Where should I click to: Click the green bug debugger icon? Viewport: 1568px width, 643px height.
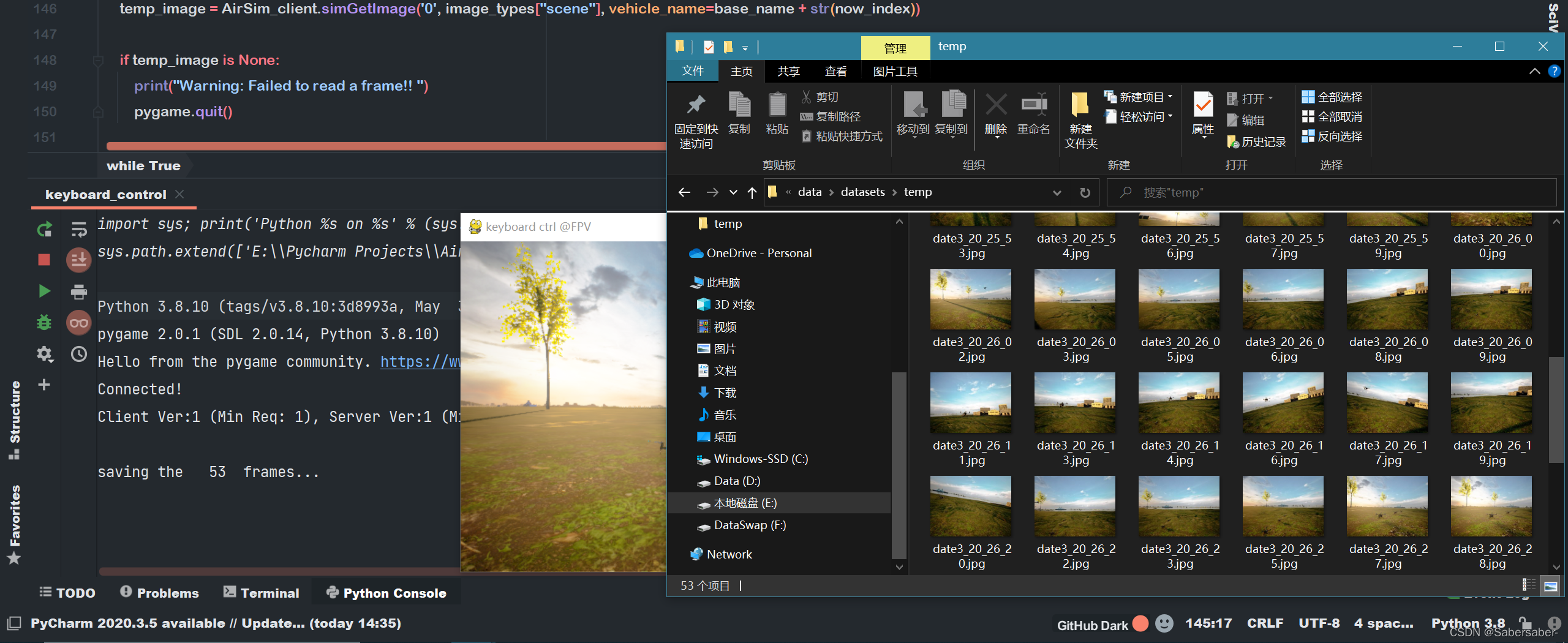44,322
